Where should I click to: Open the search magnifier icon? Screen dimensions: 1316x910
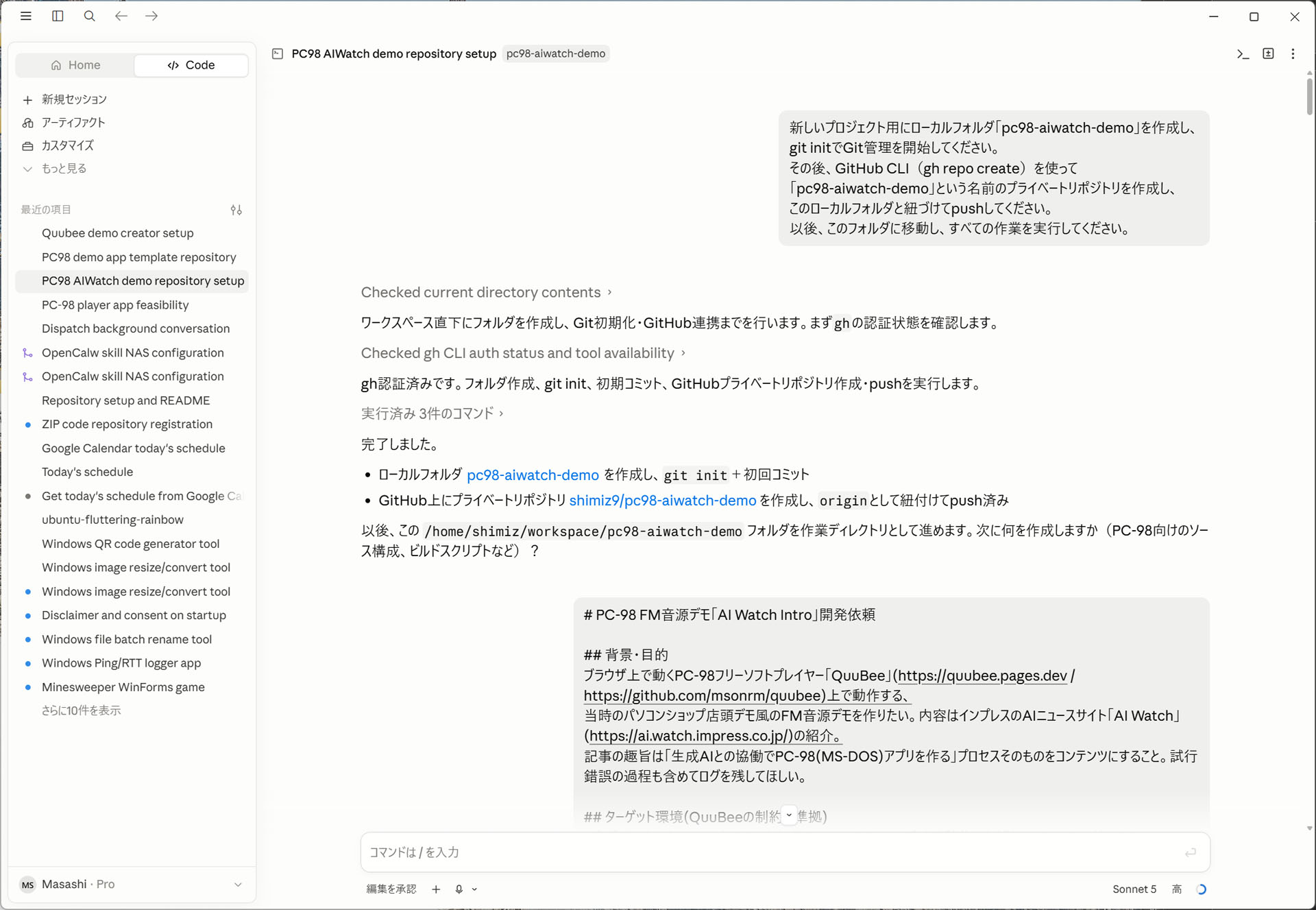[89, 16]
